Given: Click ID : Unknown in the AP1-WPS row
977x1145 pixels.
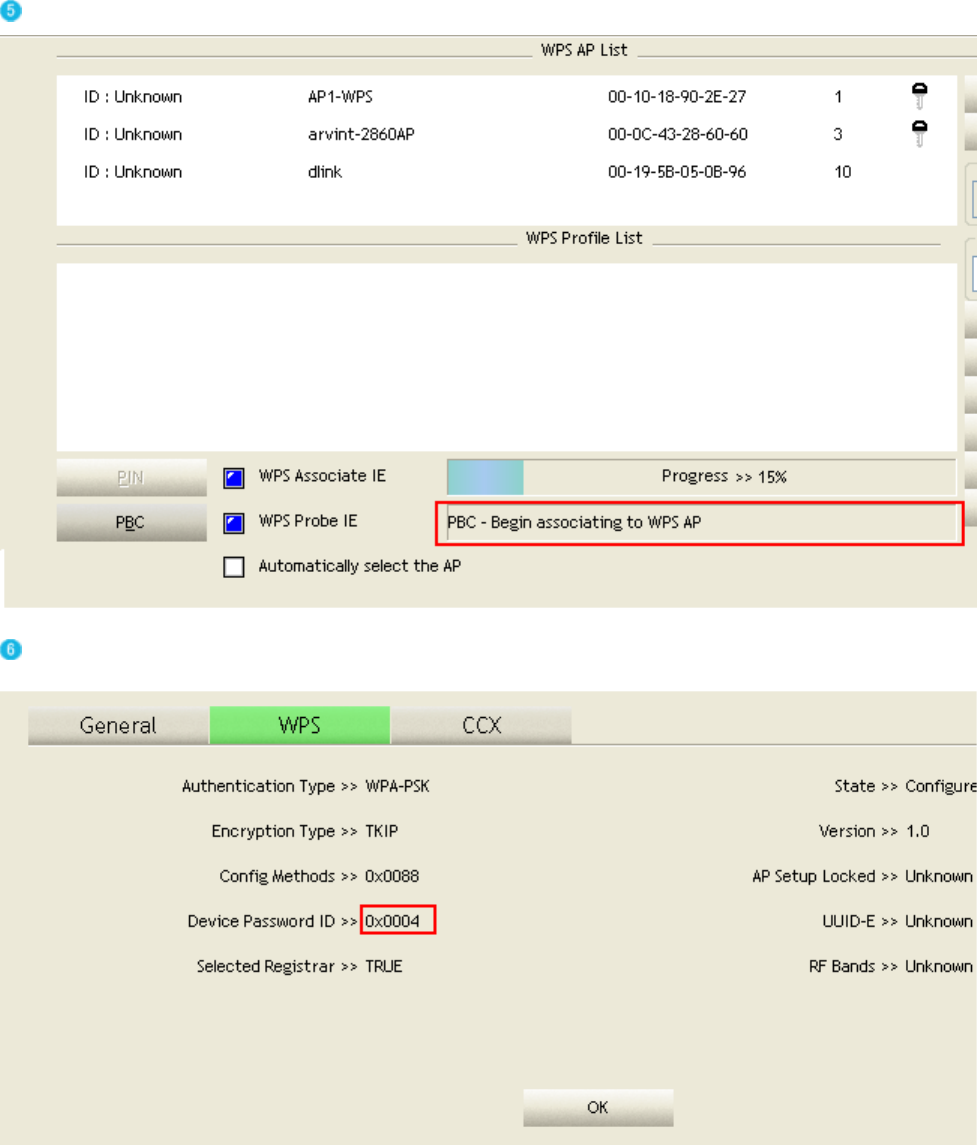Looking at the screenshot, I should pyautogui.click(x=133, y=96).
